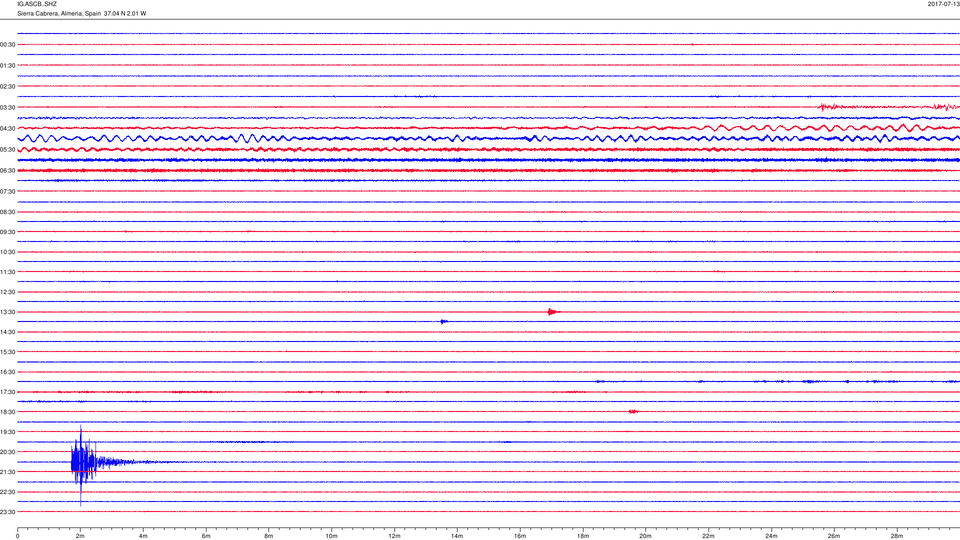The image size is (960, 540).
Task: Select the 10:30 time label
Action: click(x=8, y=252)
